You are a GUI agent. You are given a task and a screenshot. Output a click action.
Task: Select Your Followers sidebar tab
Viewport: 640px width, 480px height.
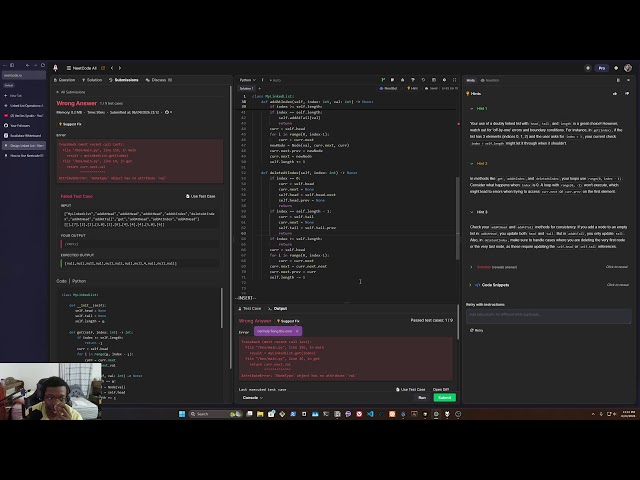[24, 126]
